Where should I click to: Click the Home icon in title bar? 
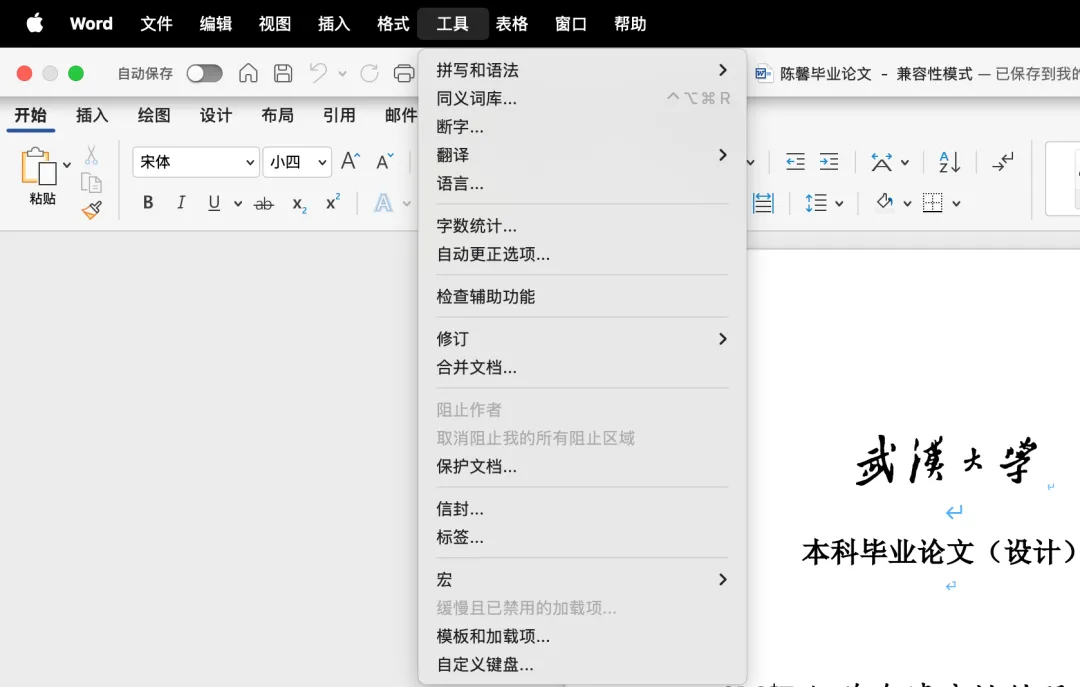pyautogui.click(x=248, y=73)
